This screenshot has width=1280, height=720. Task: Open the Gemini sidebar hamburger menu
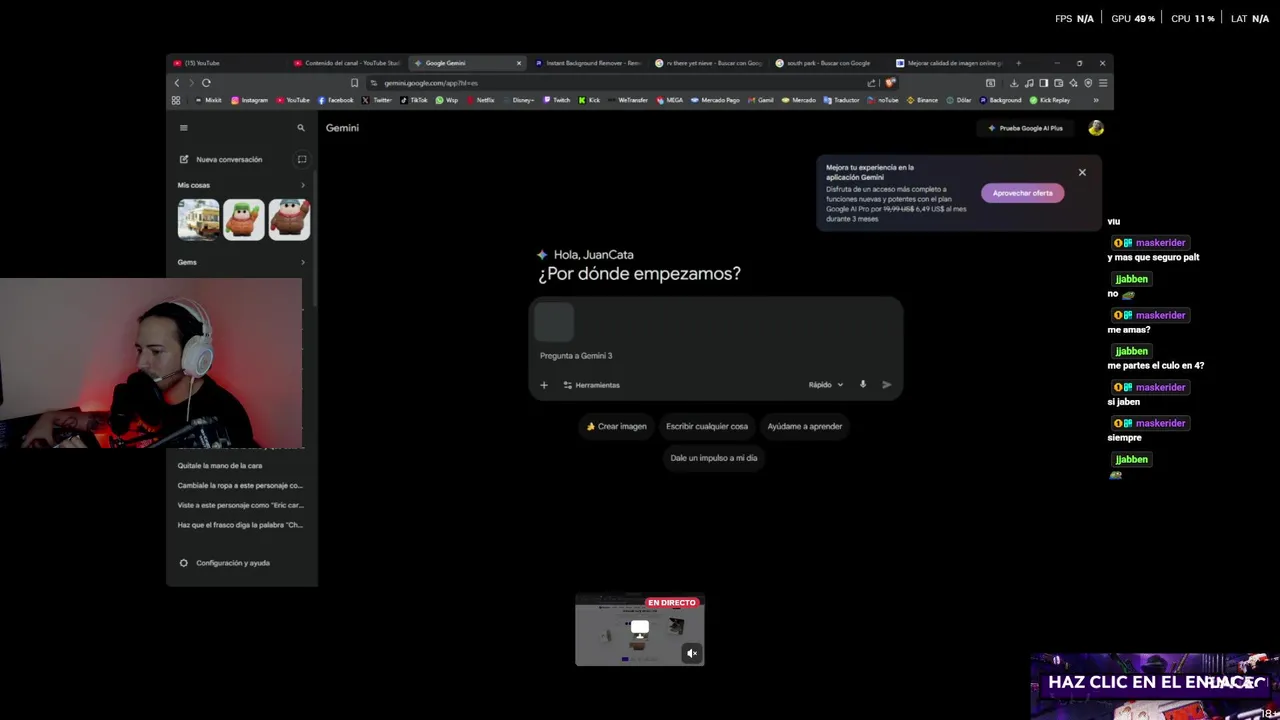(183, 128)
